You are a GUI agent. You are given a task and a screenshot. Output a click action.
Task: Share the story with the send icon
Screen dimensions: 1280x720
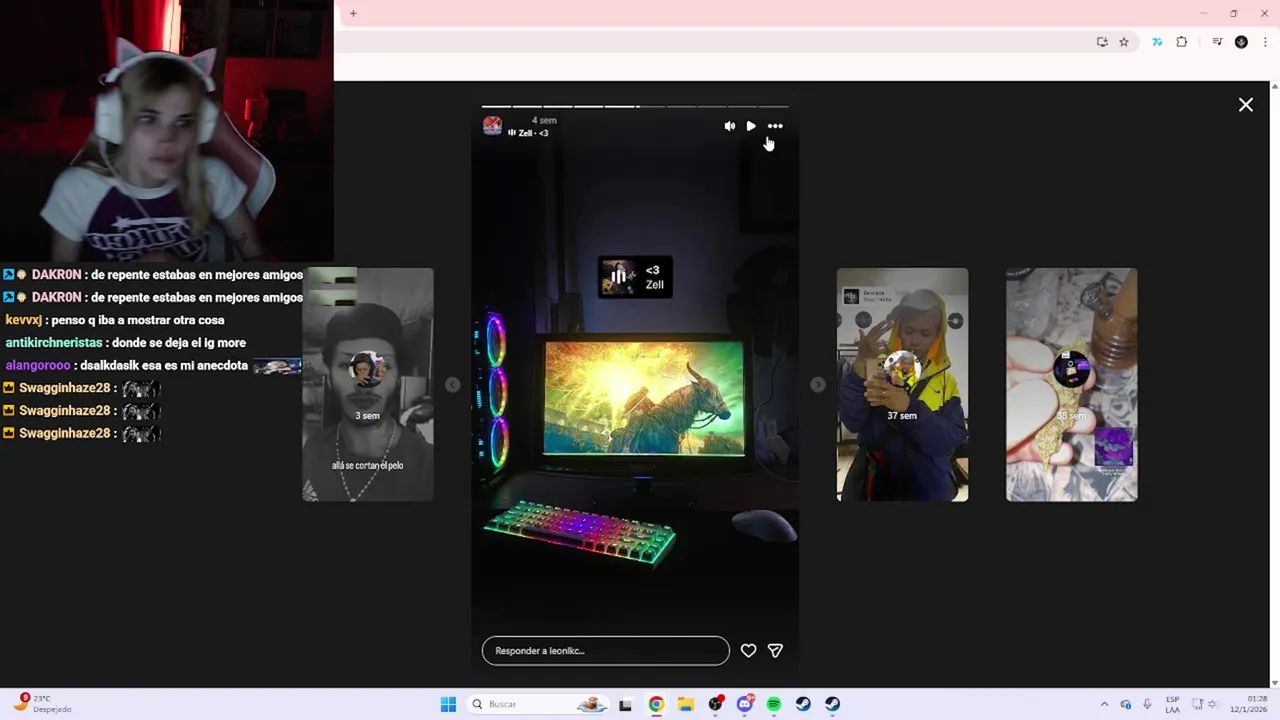[775, 651]
